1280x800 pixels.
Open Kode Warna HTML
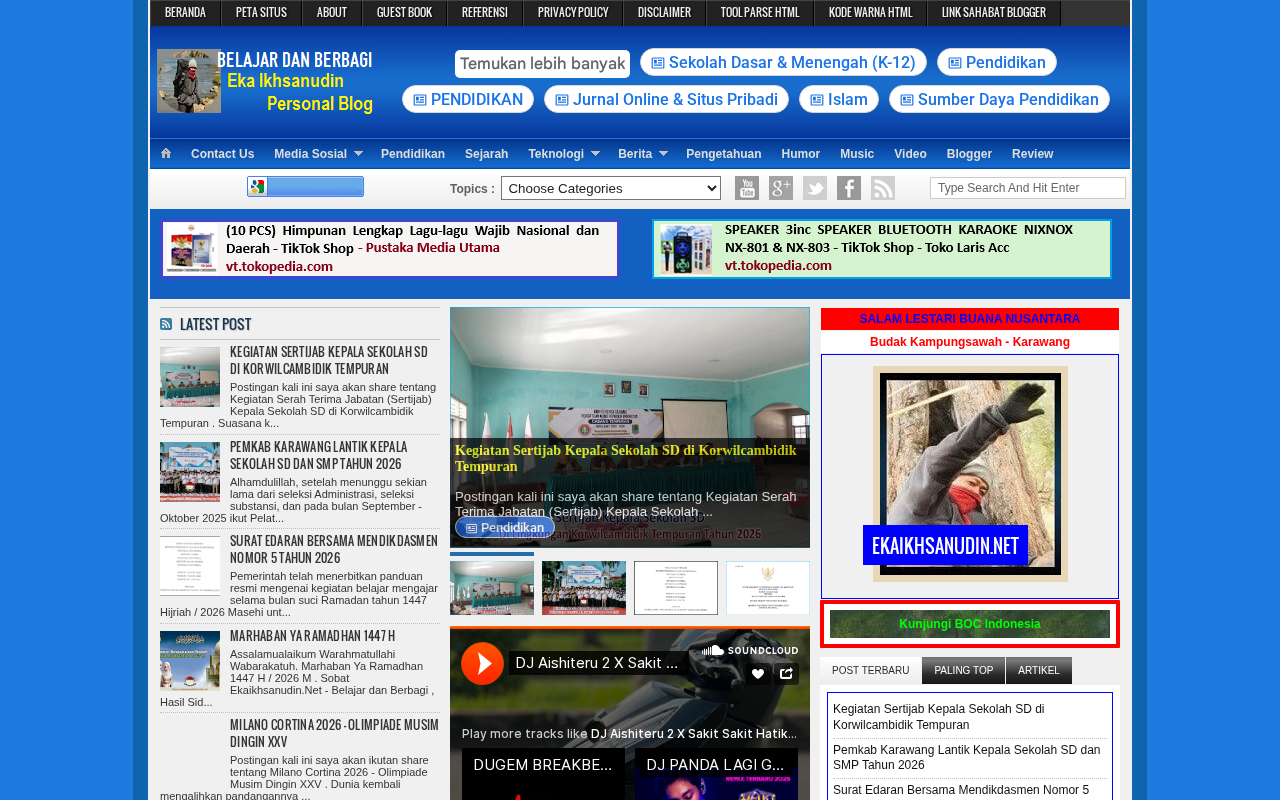click(871, 13)
